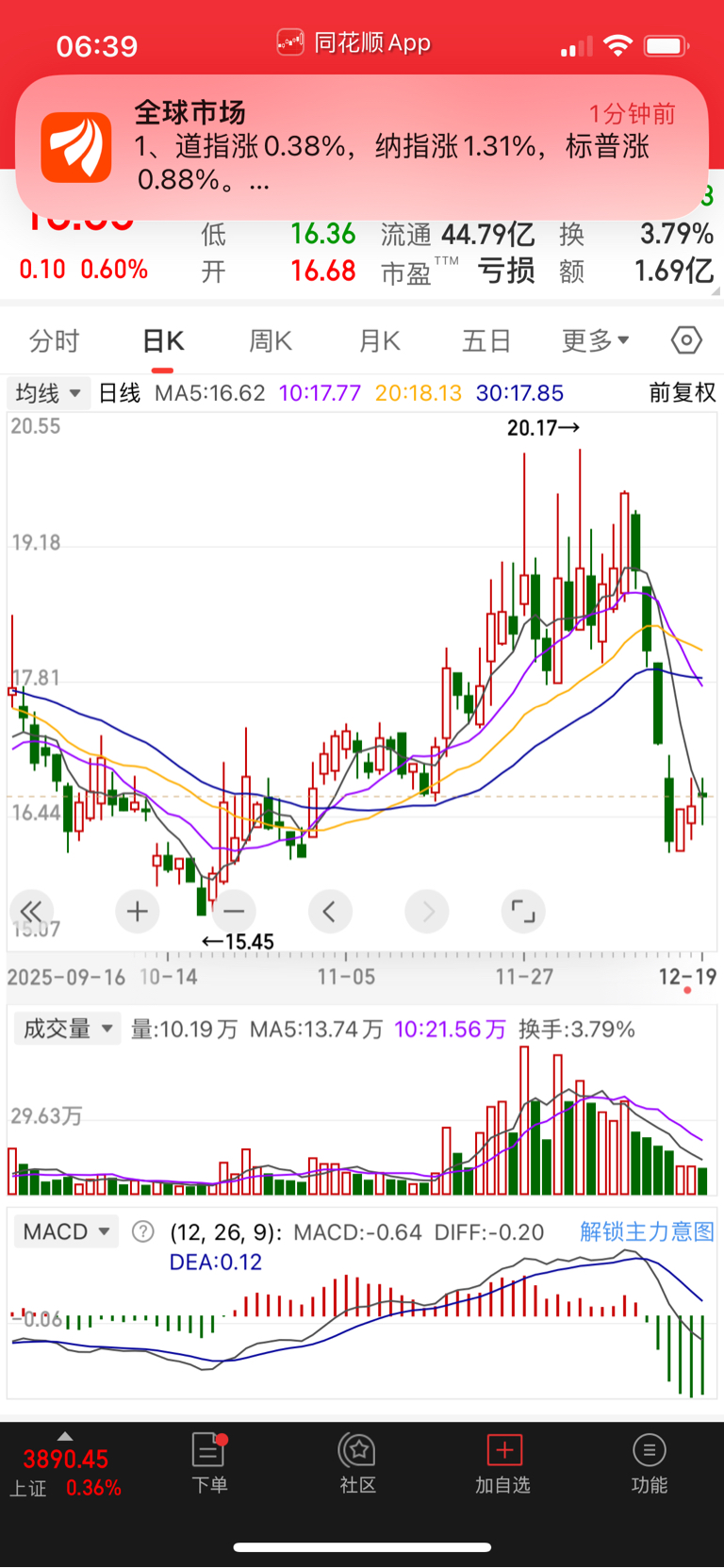Change the 前复权 adjustment mode
Viewport: 724px width, 1568px height.
click(683, 392)
